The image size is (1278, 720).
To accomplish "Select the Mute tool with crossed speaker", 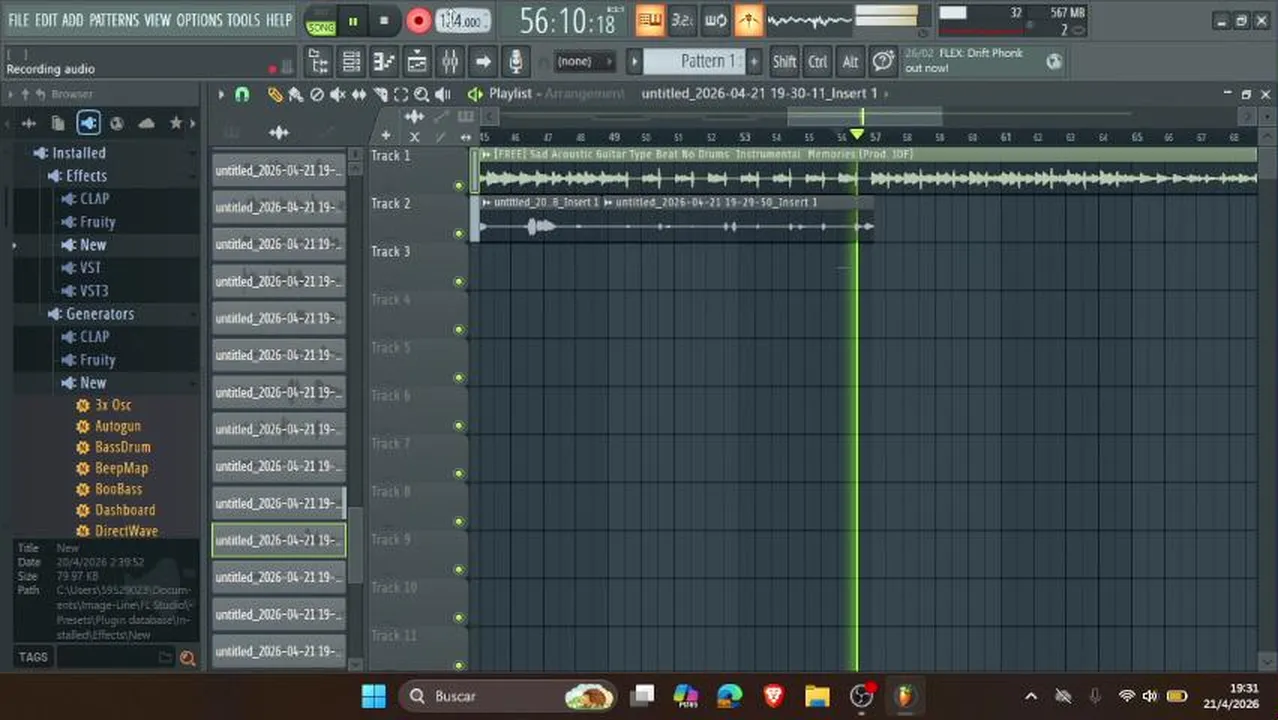I will (338, 94).
